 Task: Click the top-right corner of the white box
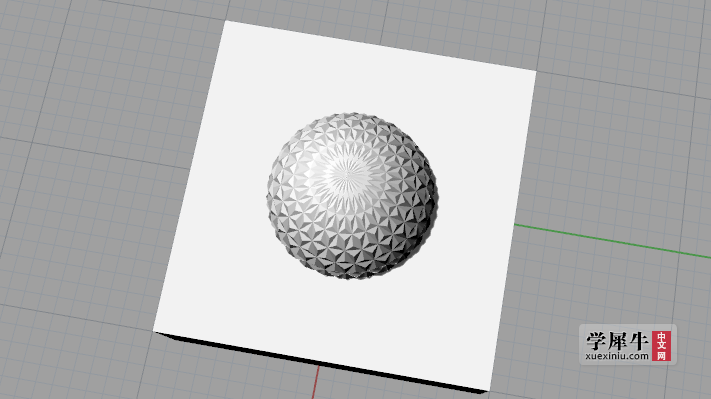(x=536, y=71)
